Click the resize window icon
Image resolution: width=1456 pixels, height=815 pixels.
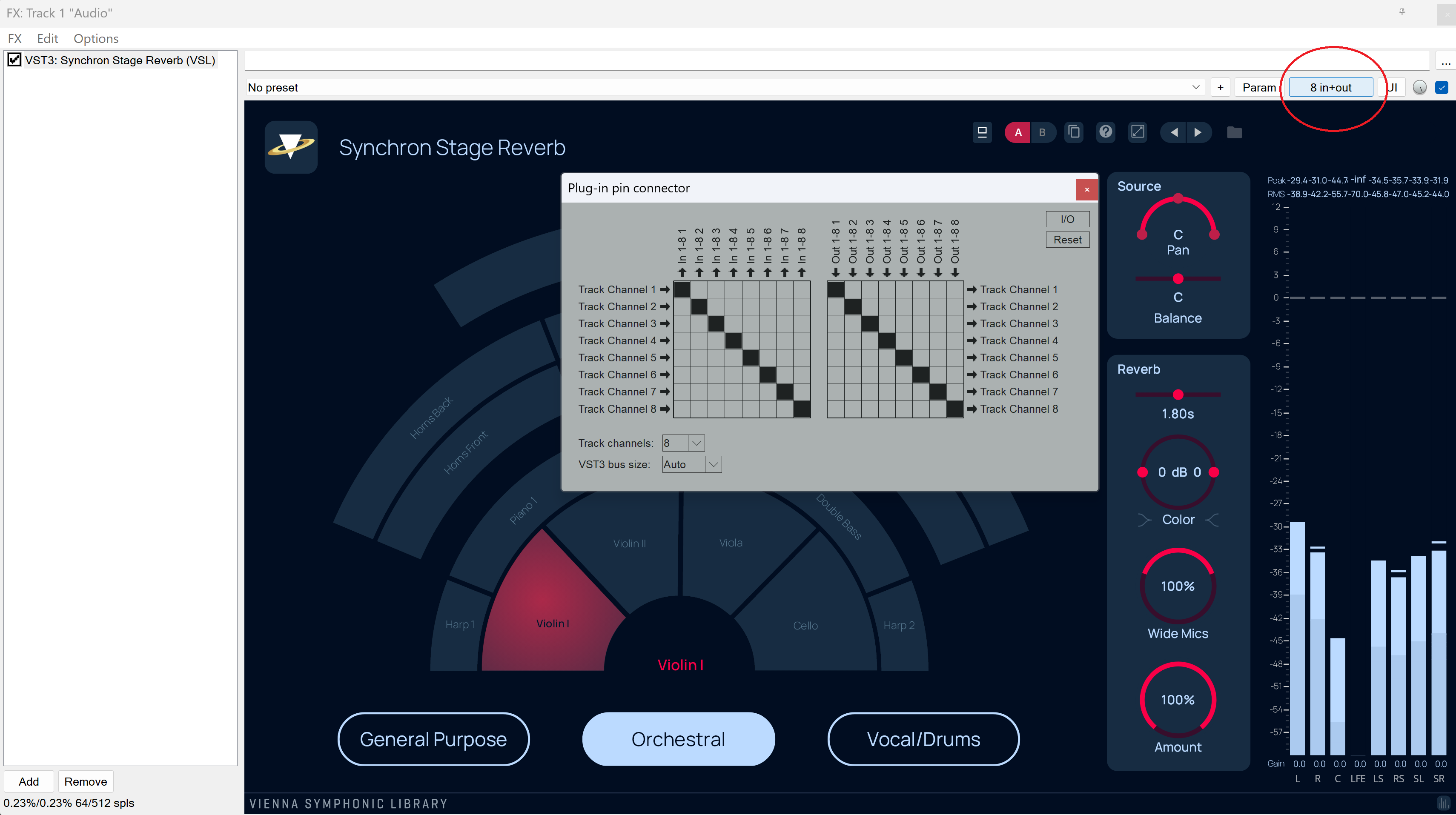(1137, 132)
